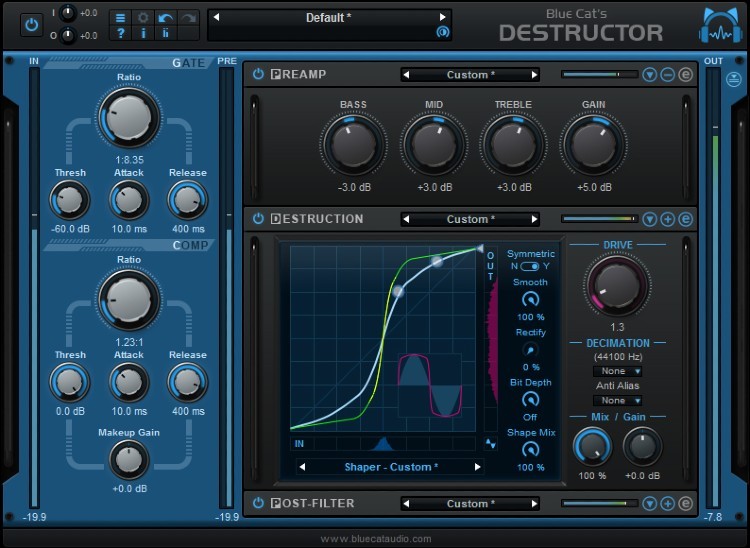Screen dimensions: 750x548
Task: Click the plus icon in Destruction header
Action: pyautogui.click(x=667, y=219)
